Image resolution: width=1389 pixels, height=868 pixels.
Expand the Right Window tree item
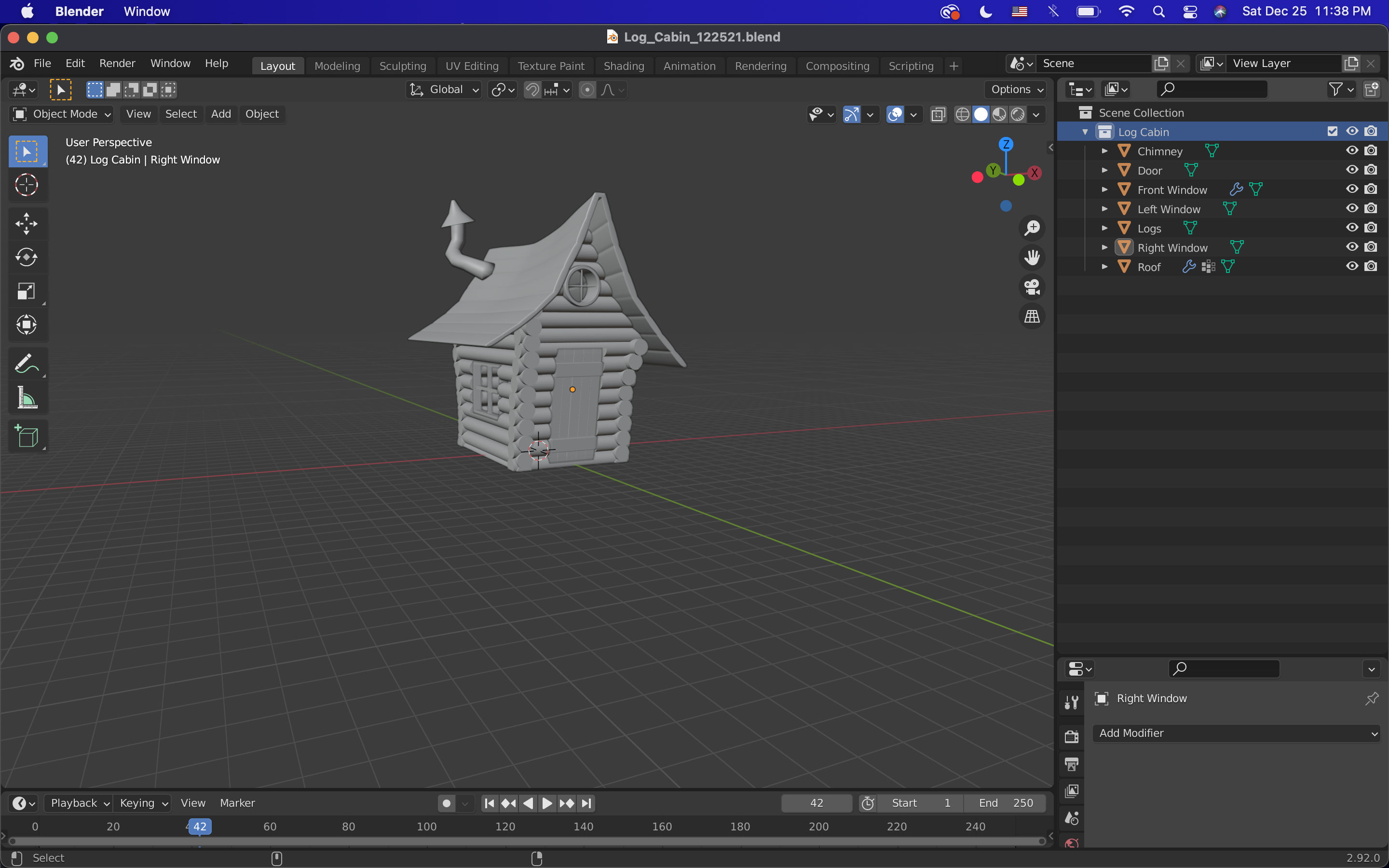coord(1104,247)
